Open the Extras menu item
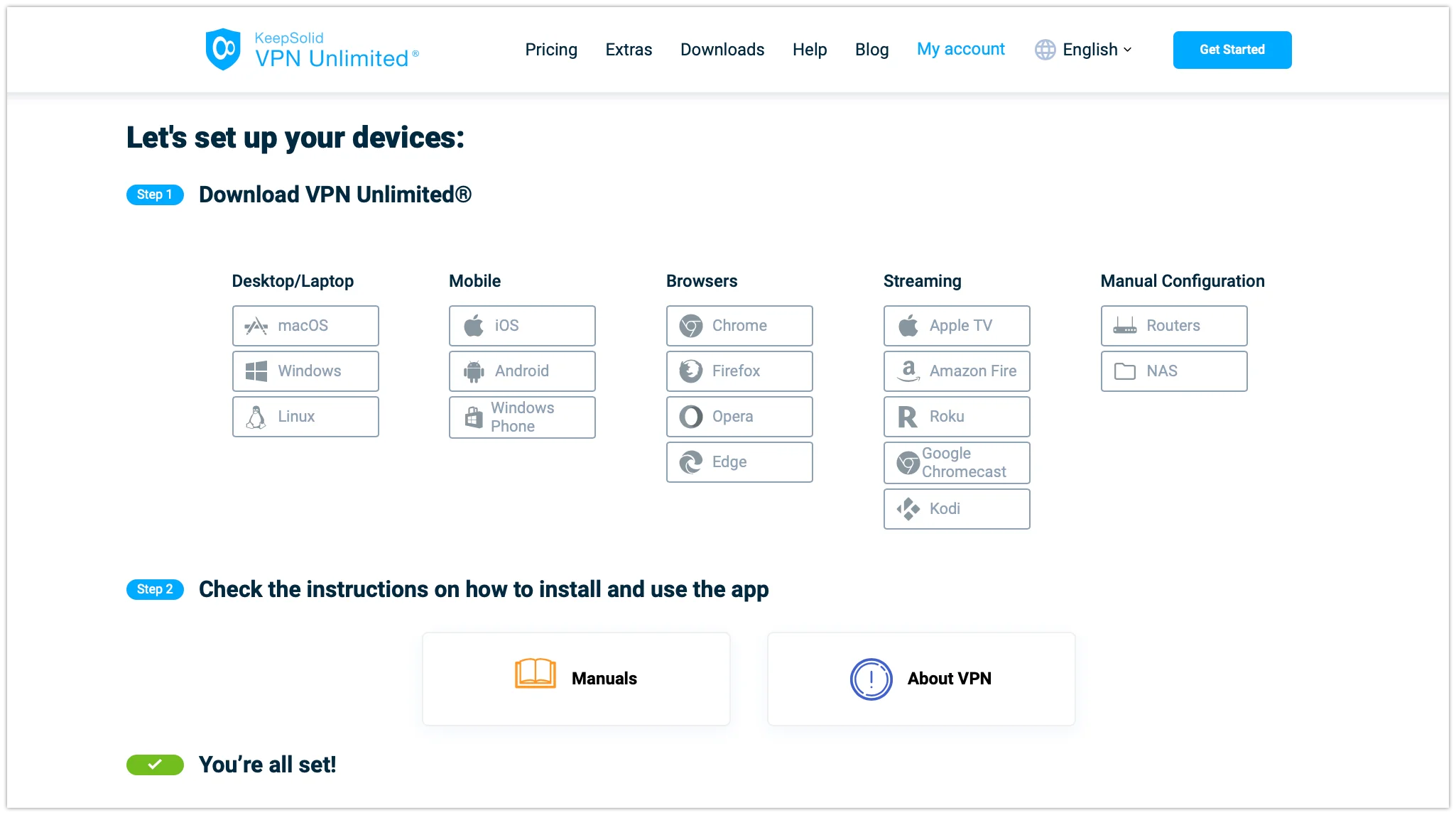 [629, 50]
